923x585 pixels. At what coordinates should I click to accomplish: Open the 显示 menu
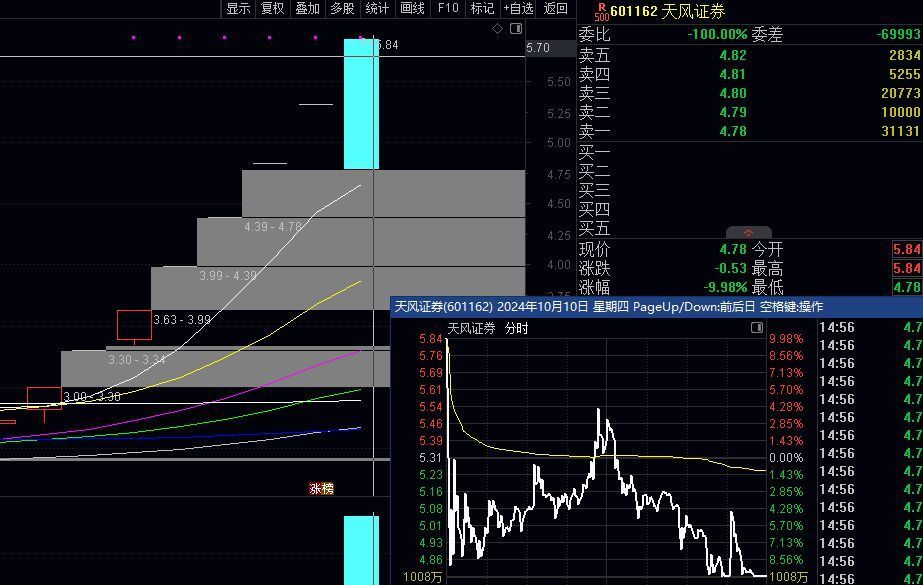238,8
